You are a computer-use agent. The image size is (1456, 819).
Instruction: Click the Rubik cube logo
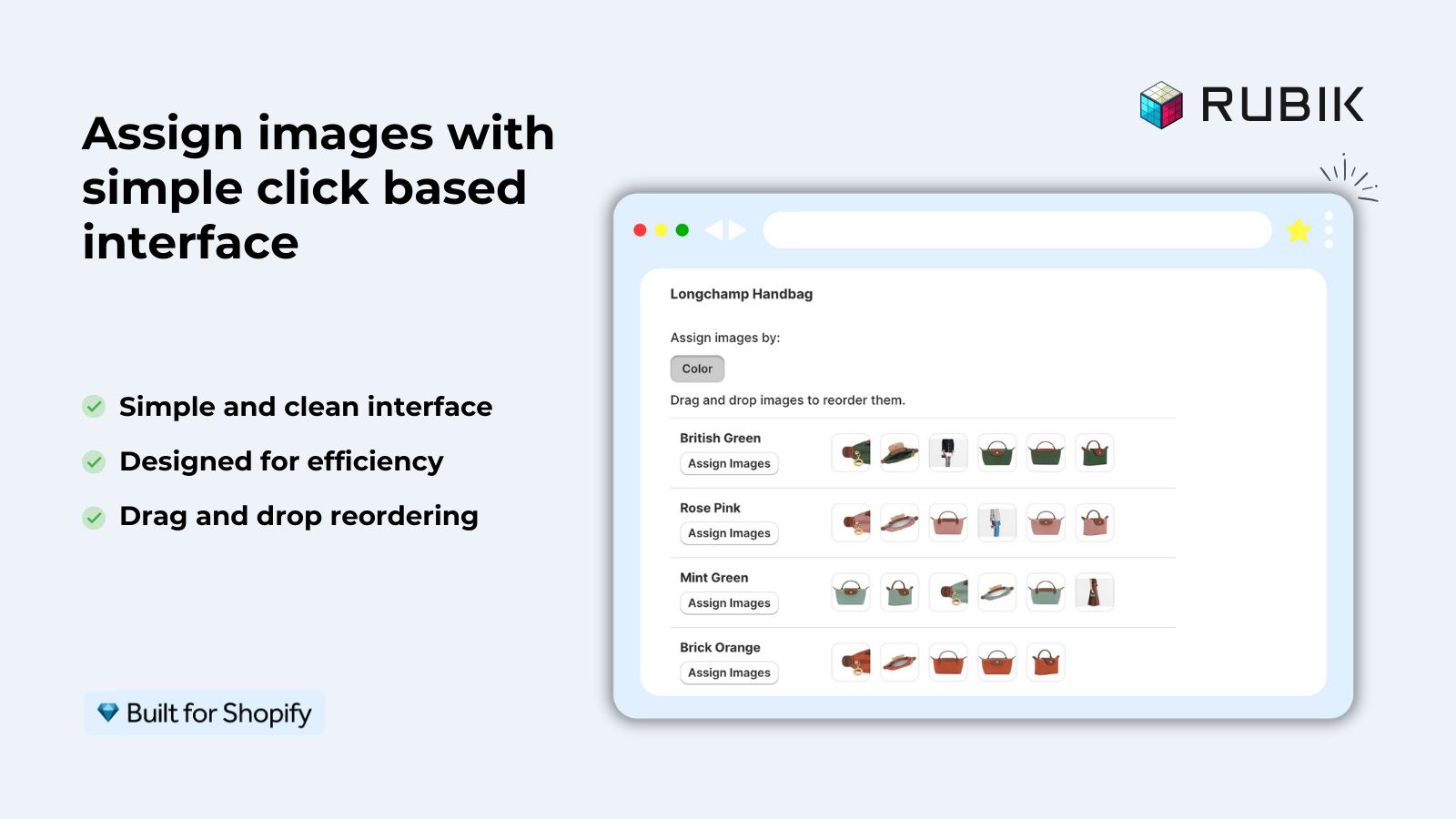coord(1161,105)
